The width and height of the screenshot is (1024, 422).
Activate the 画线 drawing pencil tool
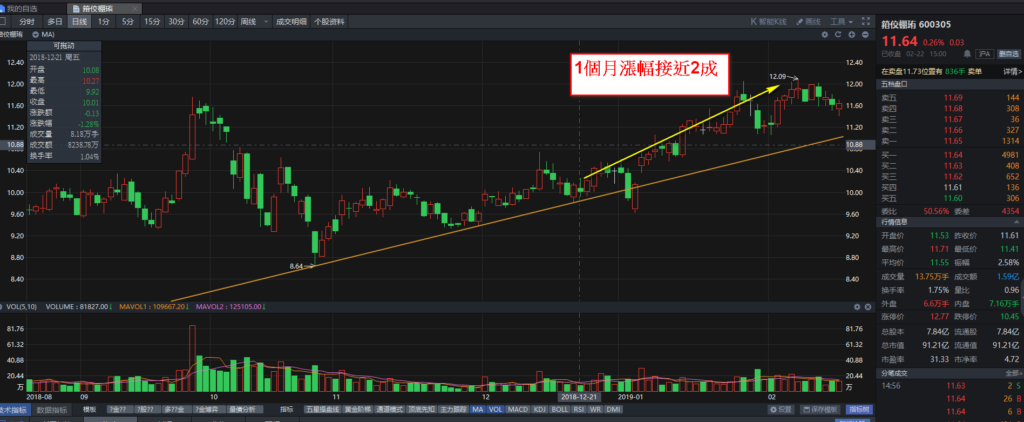point(808,22)
